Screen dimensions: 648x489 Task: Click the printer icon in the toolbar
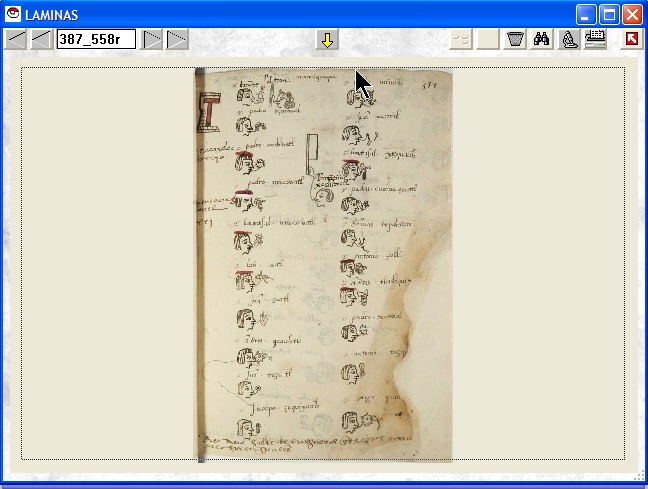pos(595,40)
